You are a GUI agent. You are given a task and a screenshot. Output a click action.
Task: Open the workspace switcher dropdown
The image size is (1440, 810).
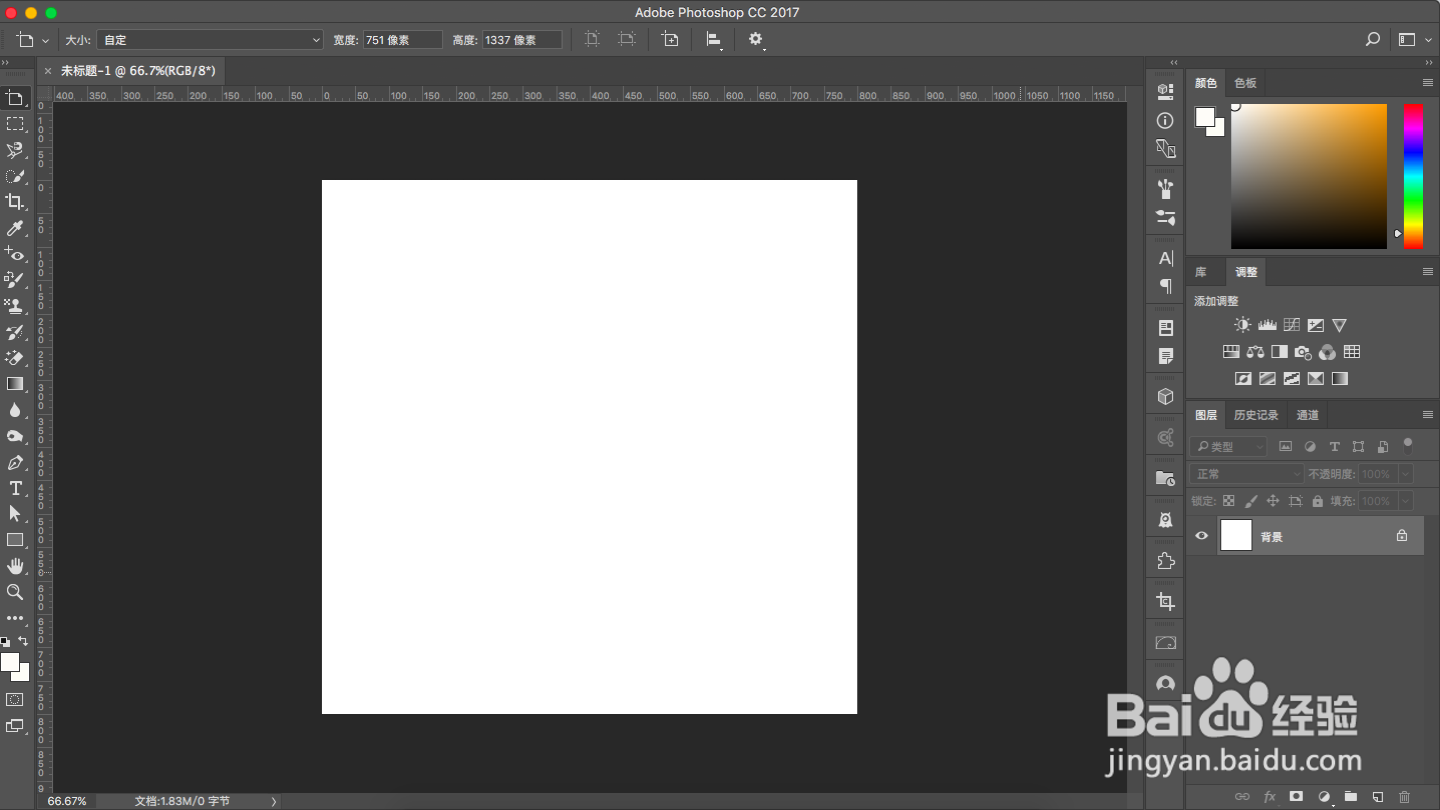[x=1412, y=40]
